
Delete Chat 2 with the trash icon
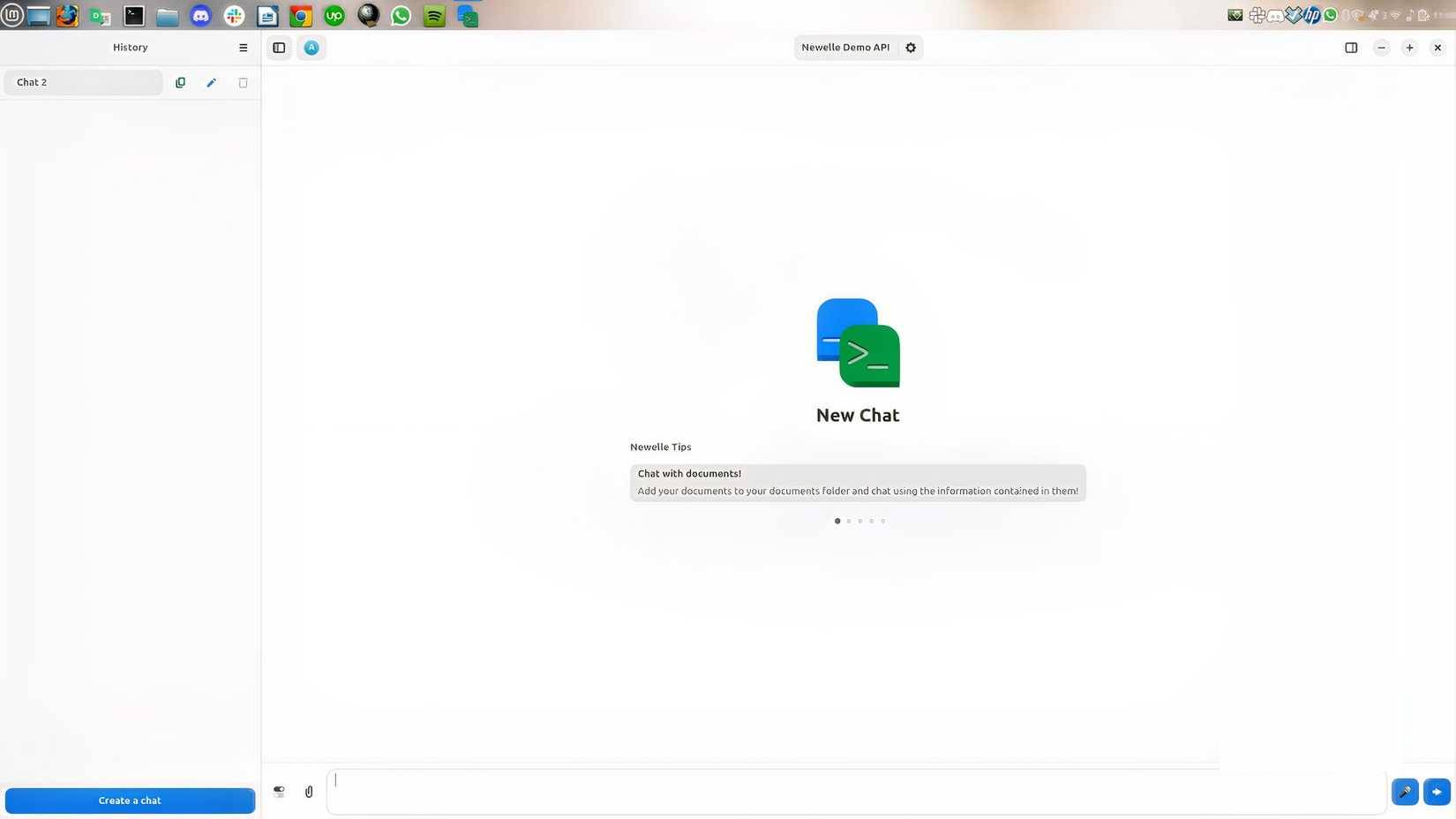click(243, 82)
